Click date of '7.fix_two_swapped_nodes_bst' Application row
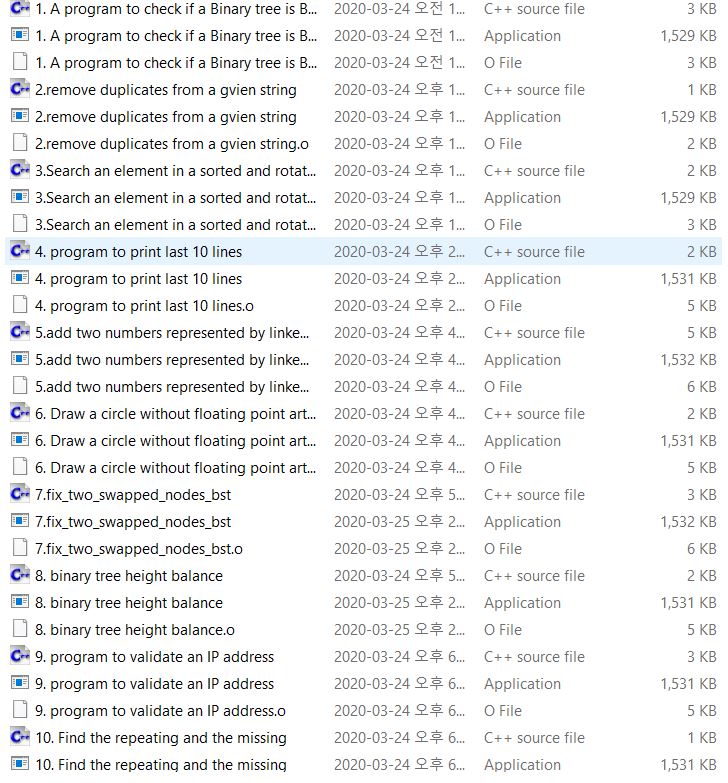Screen dimensions: 728x783 [x=399, y=521]
